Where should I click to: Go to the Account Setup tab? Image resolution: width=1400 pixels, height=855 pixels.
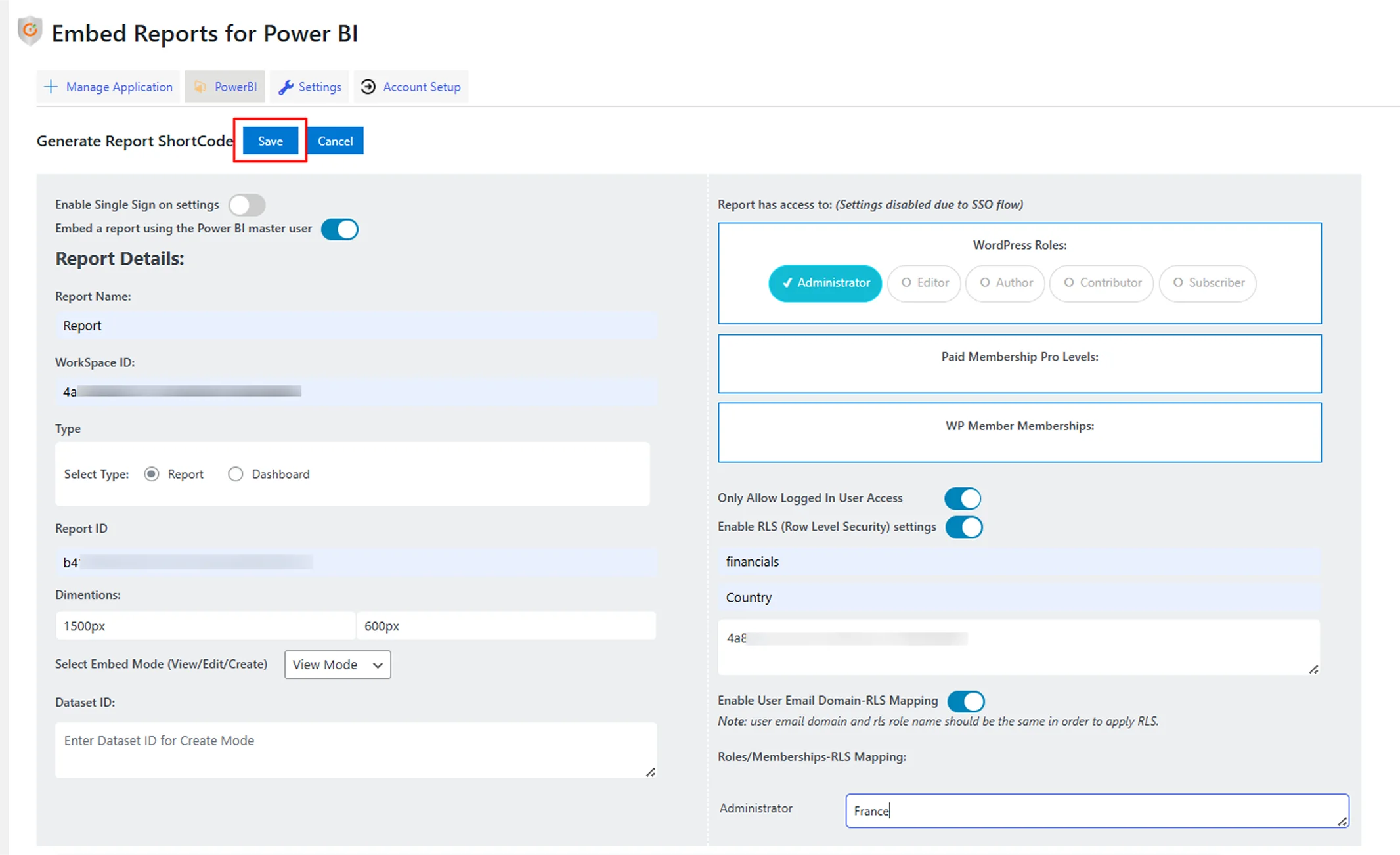pos(411,87)
